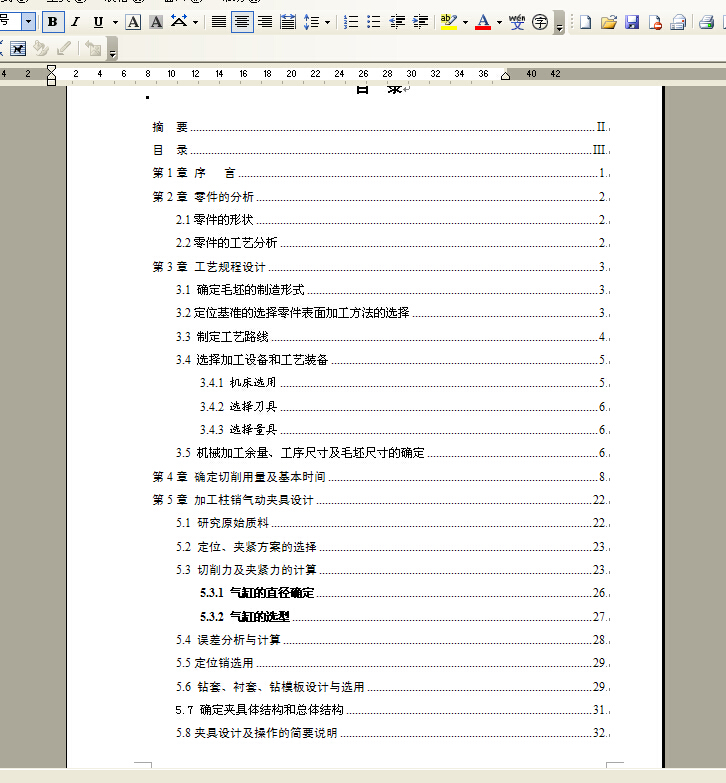Click the font size input box
Viewport: 726px width, 783px height.
point(10,21)
